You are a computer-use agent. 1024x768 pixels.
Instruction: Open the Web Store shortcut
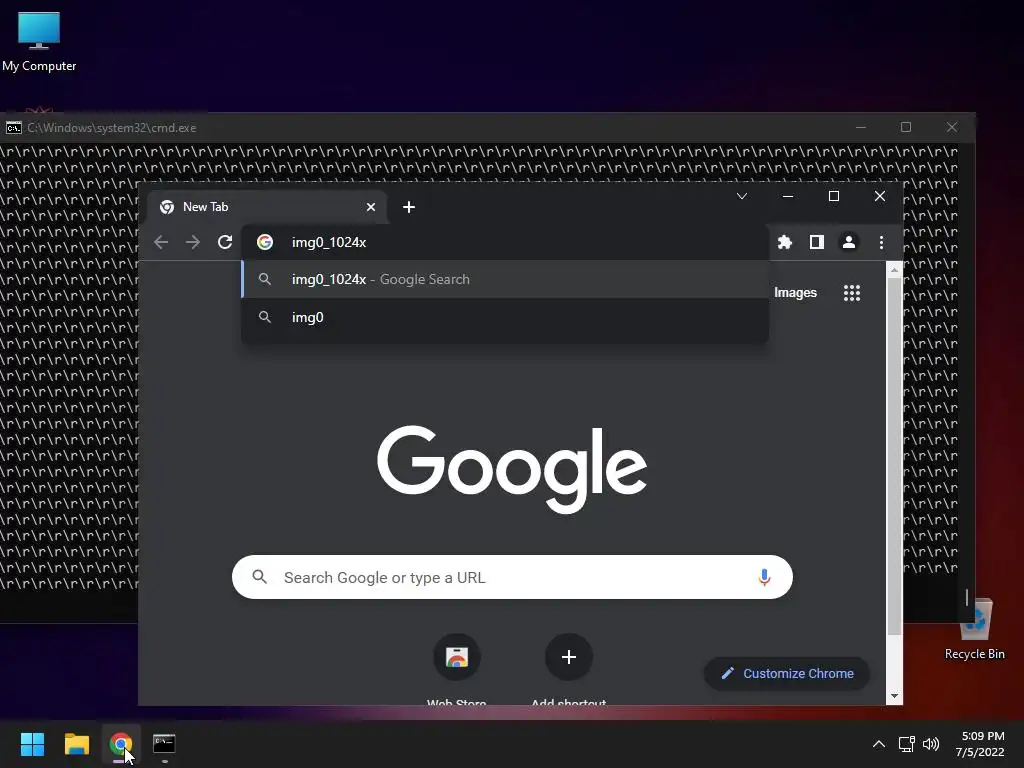[457, 657]
